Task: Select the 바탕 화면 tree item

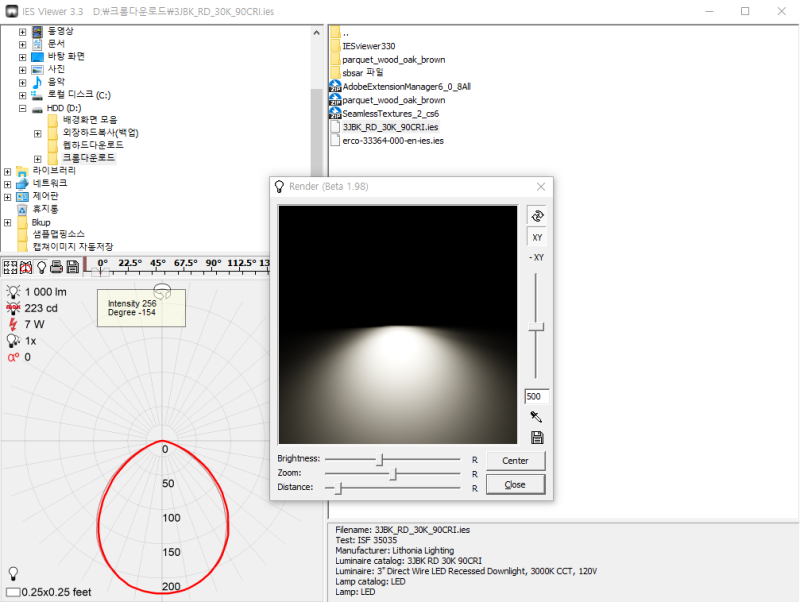Action: coord(66,57)
